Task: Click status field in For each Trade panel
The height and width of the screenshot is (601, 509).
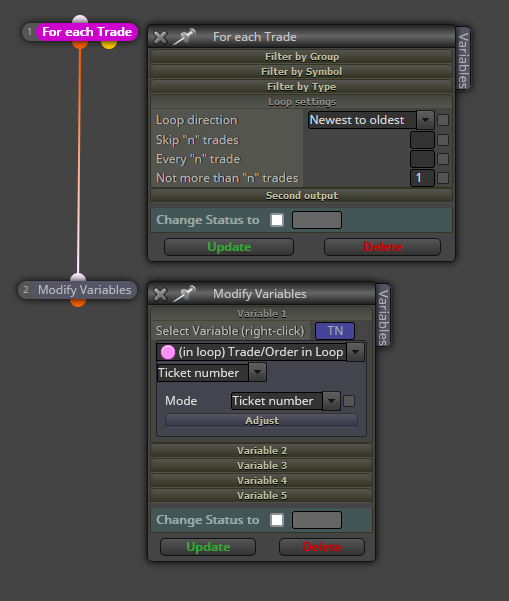Action: click(x=317, y=220)
